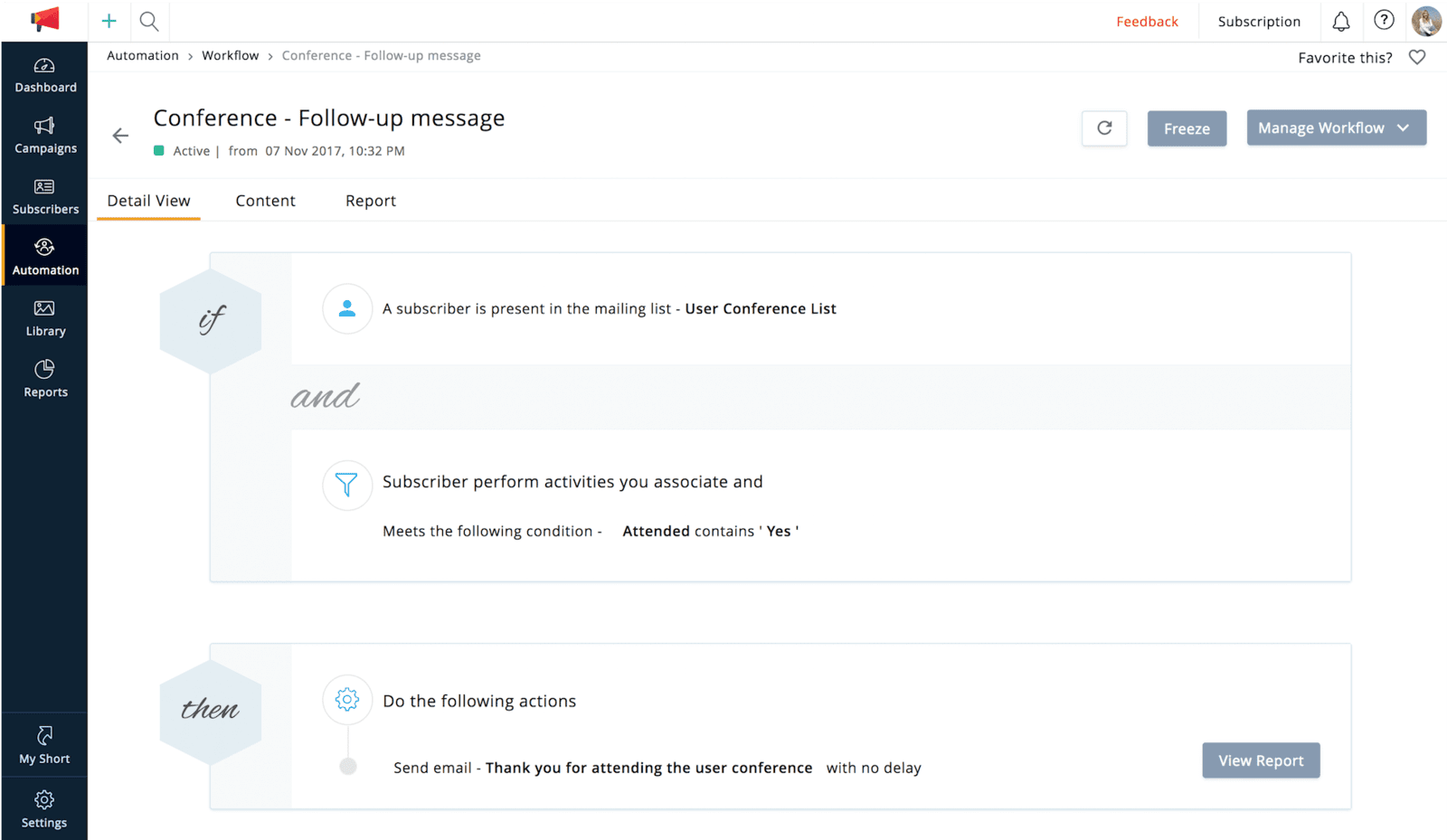Refresh the workflow with reload icon

point(1104,127)
